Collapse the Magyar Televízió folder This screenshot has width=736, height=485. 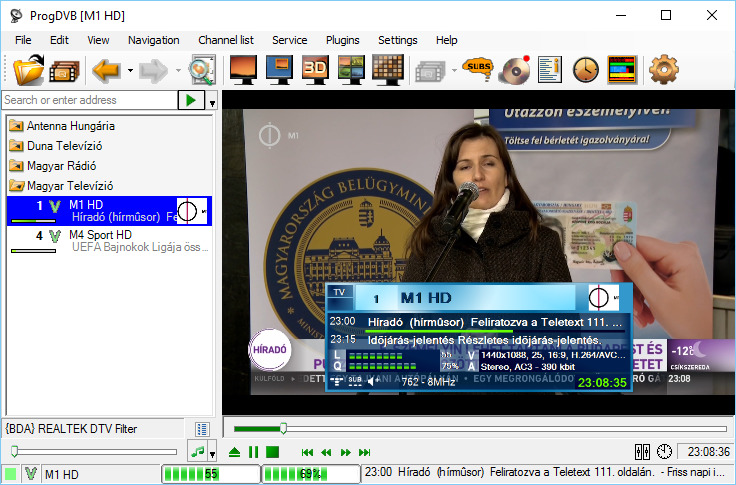pyautogui.click(x=61, y=186)
